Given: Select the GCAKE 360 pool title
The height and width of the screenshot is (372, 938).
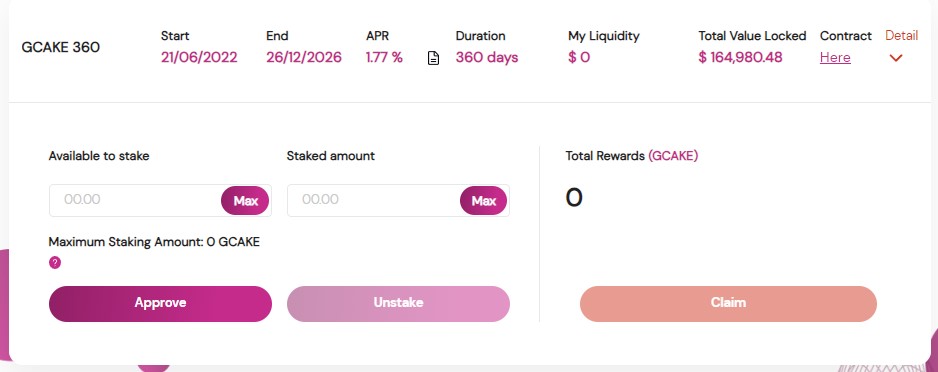Looking at the screenshot, I should [60, 47].
